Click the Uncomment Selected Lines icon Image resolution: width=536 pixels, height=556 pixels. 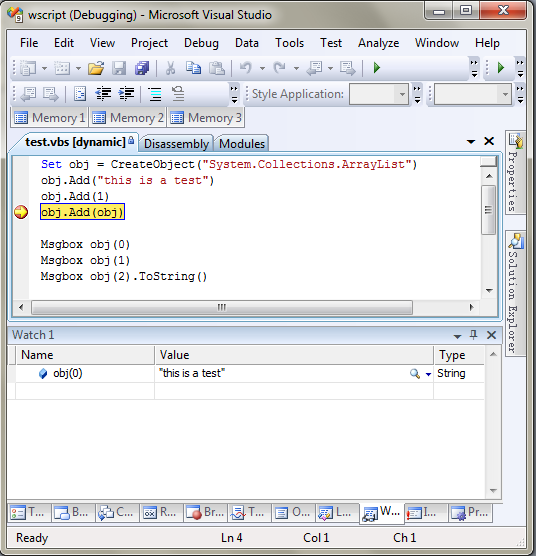[x=178, y=94]
